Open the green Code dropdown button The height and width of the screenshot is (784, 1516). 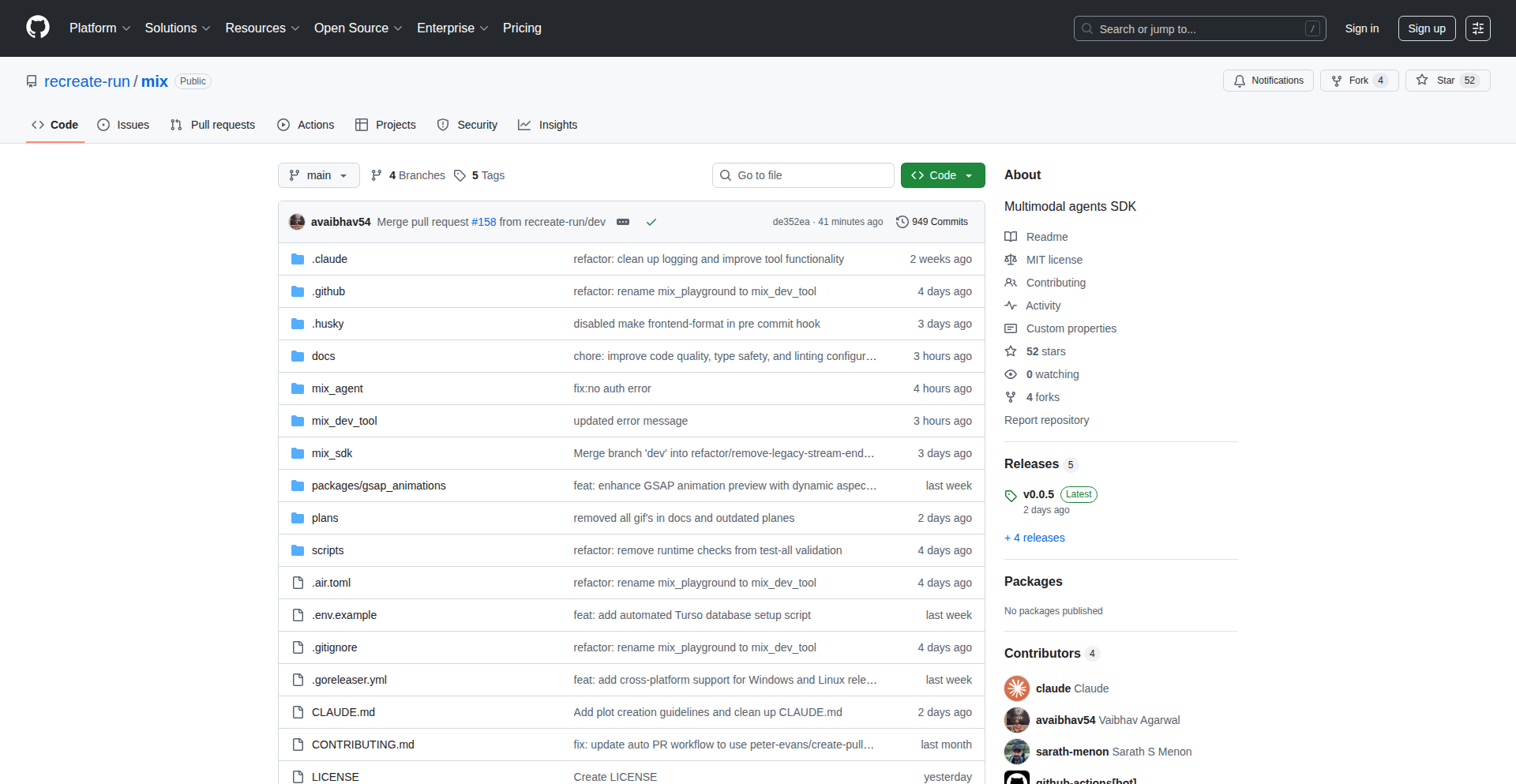[x=943, y=175]
